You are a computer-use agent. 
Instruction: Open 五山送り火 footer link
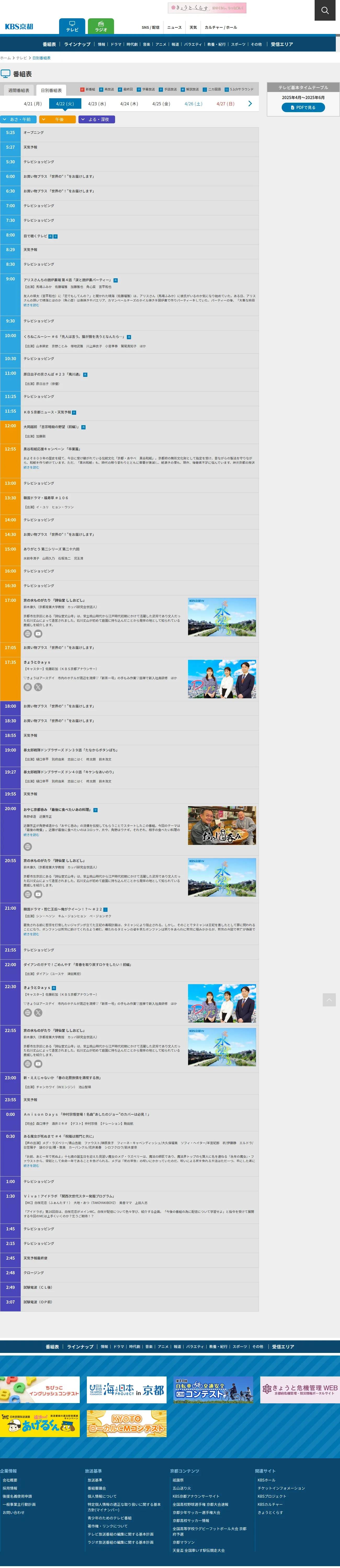click(x=182, y=1488)
